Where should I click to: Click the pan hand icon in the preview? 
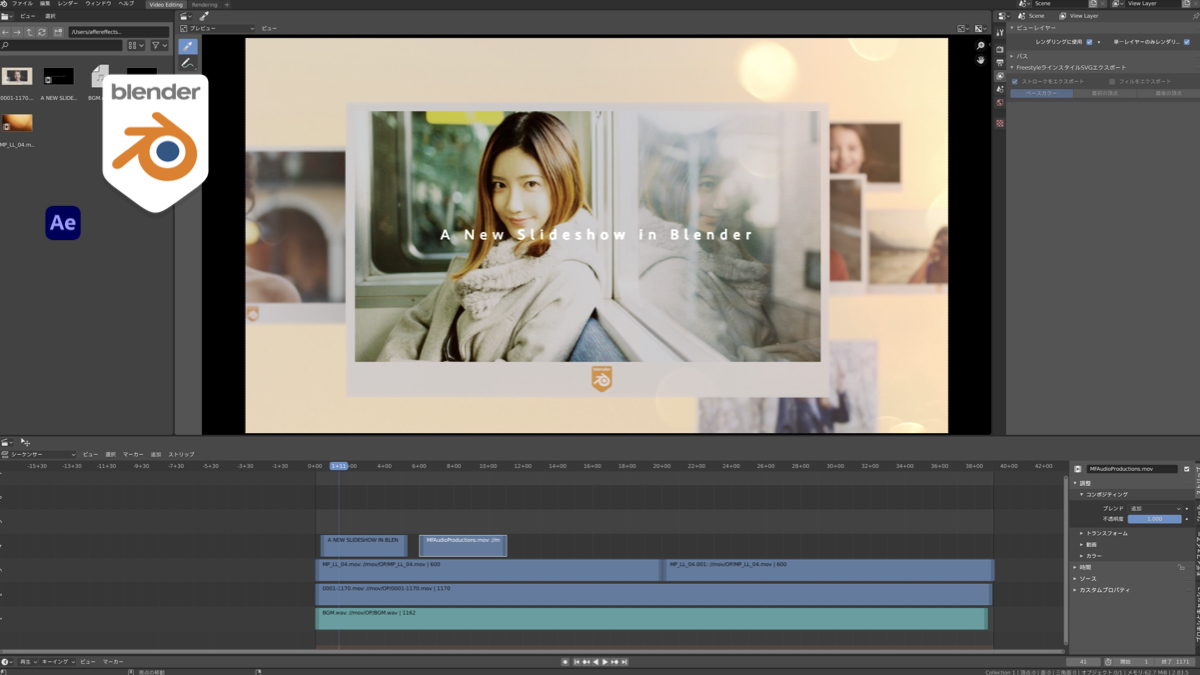pyautogui.click(x=980, y=60)
